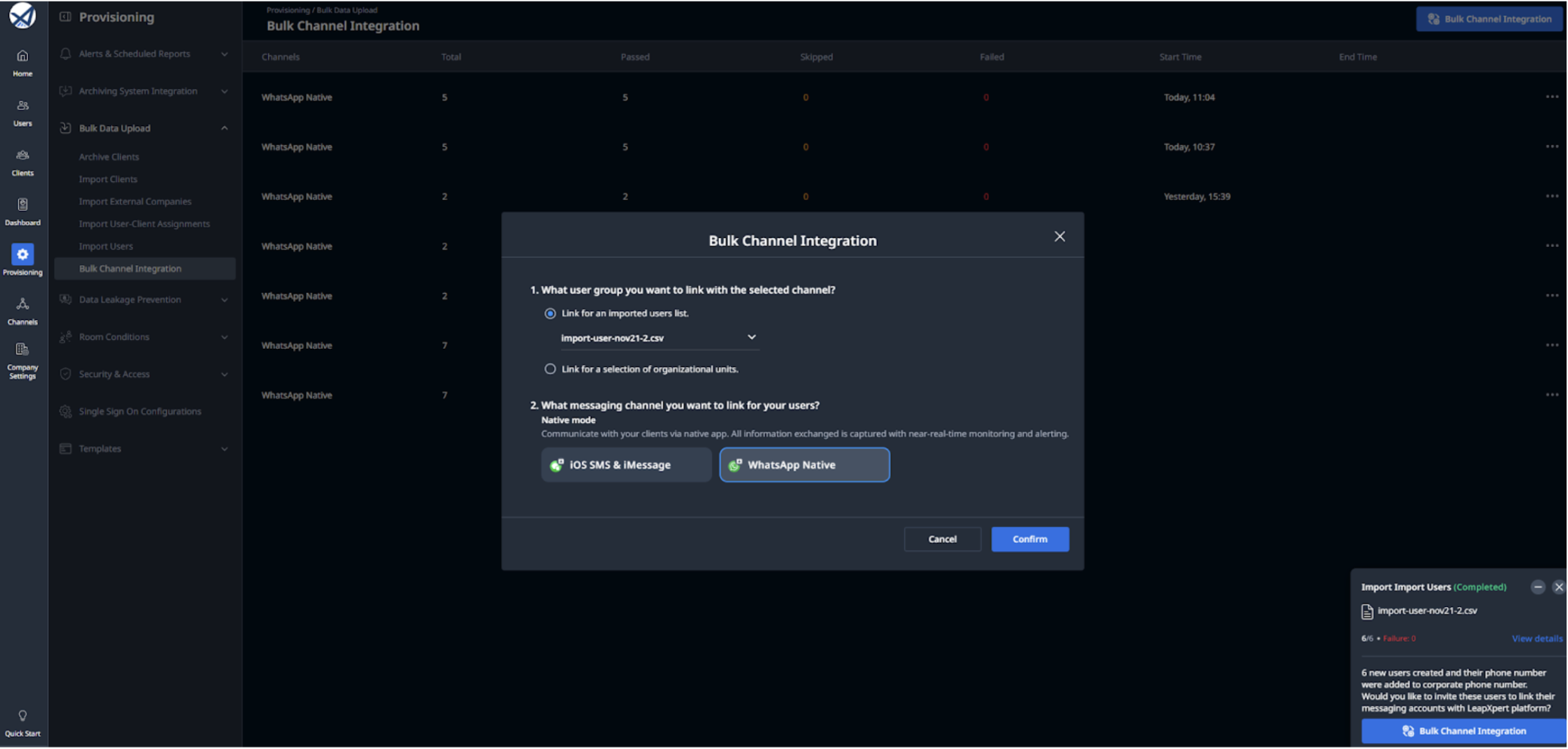Open Import External Companies menu item
This screenshot has width=1568, height=749.
135,202
